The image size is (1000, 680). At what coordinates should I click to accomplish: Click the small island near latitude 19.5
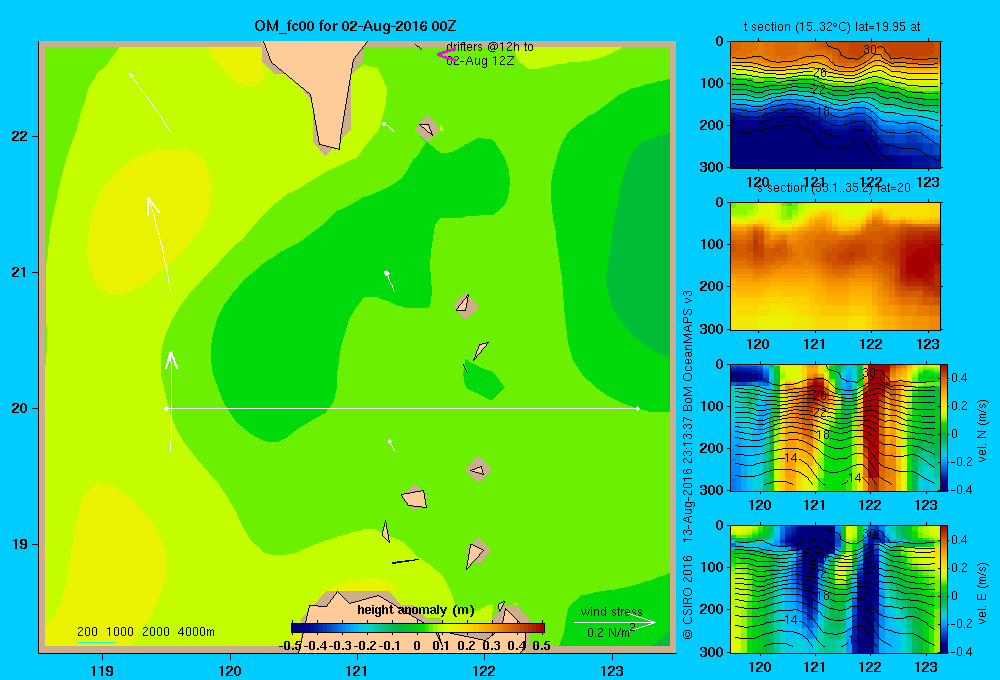tap(478, 469)
